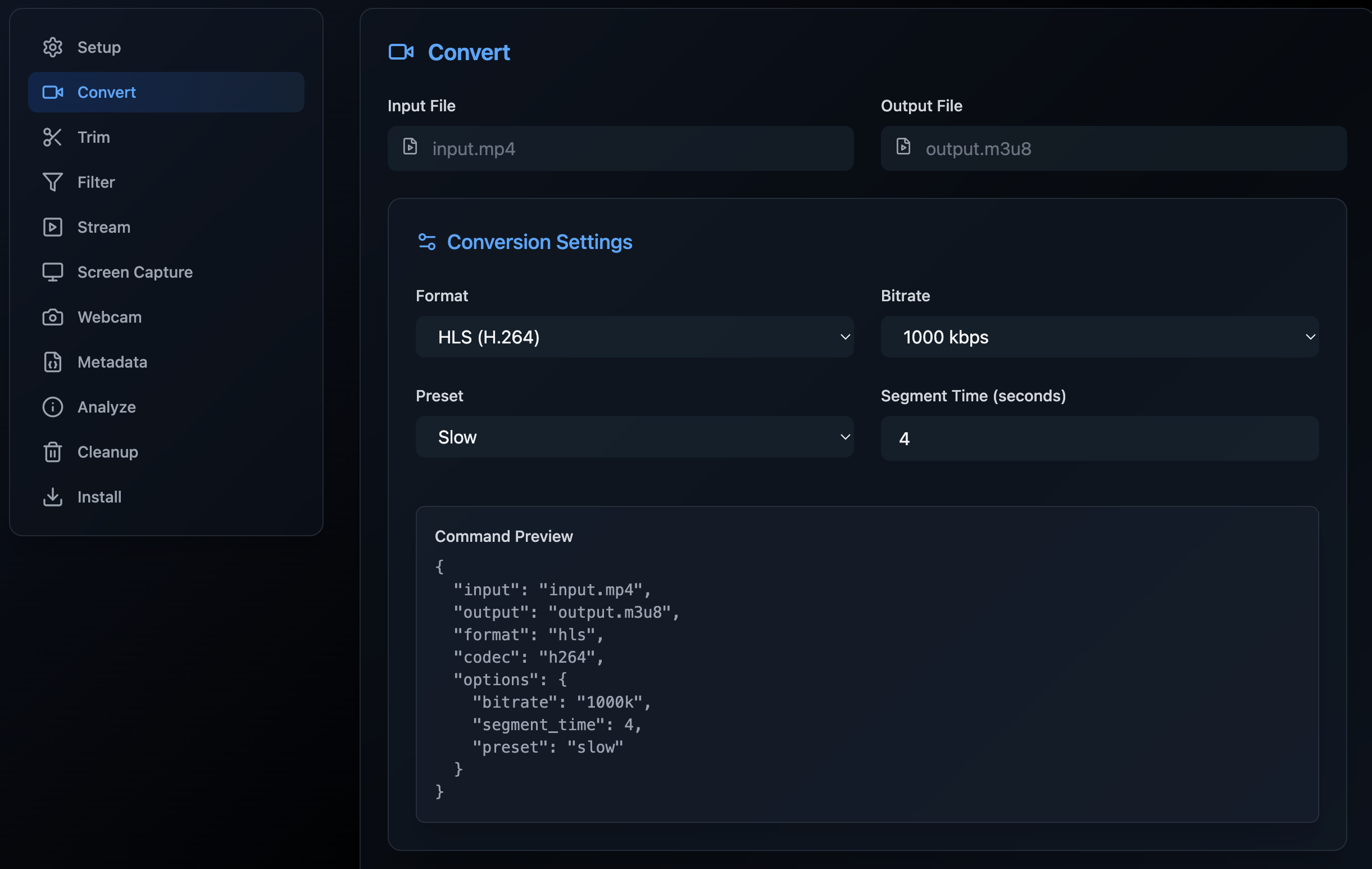
Task: Expand the Bitrate dropdown set to 1000 kbps
Action: [1099, 337]
